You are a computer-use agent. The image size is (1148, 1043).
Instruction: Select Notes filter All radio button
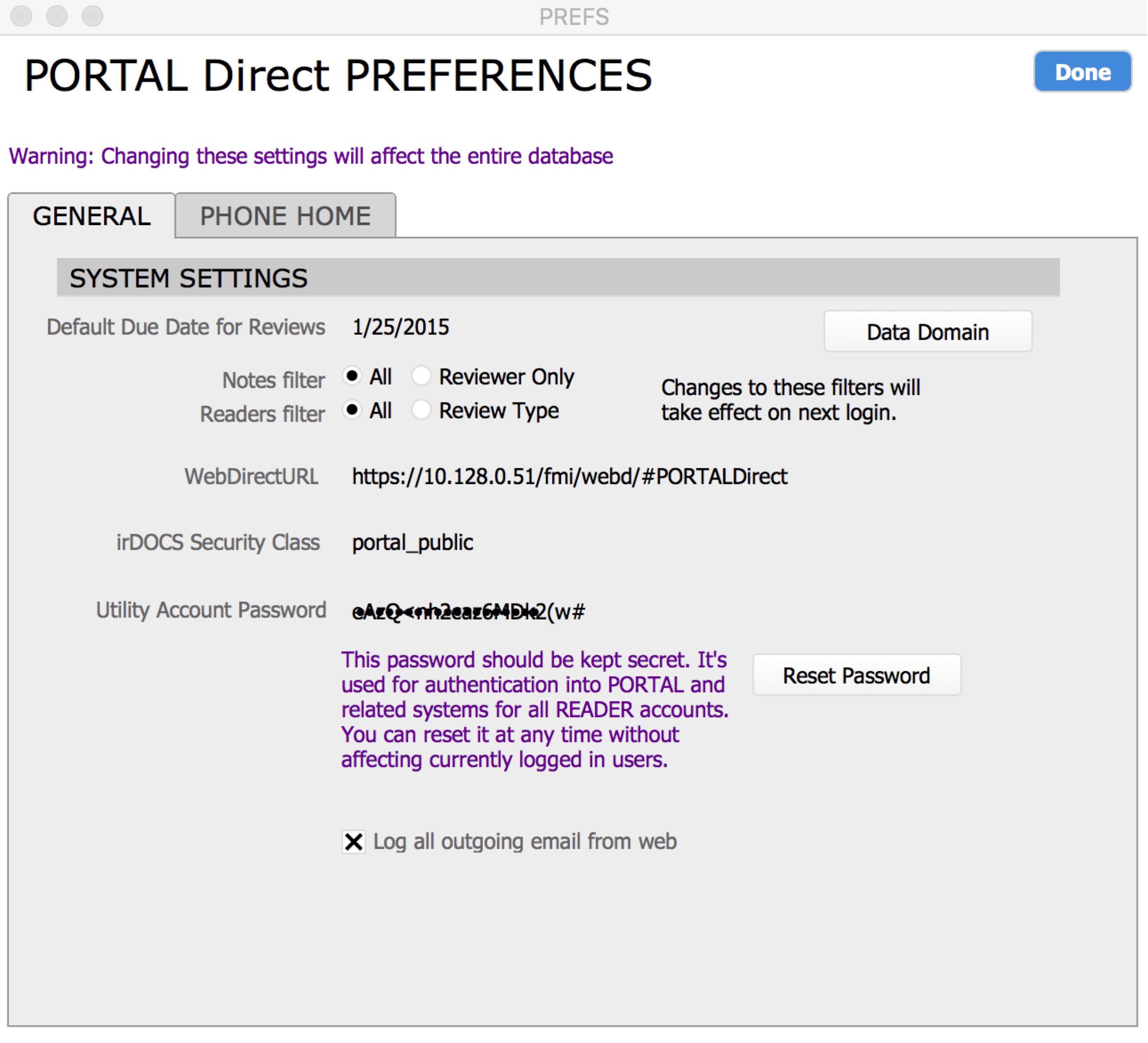352,376
